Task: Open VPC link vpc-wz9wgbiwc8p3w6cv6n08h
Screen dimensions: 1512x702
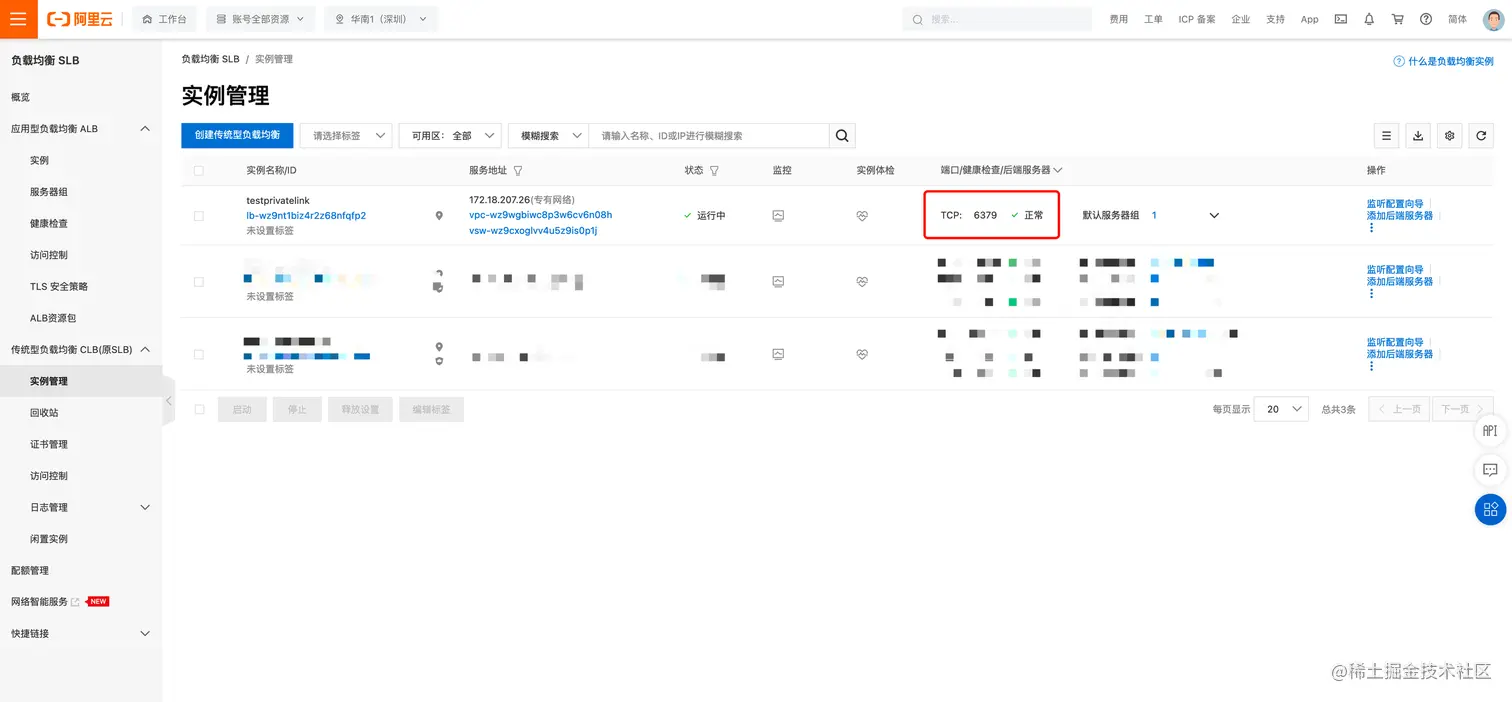Action: (x=540, y=215)
